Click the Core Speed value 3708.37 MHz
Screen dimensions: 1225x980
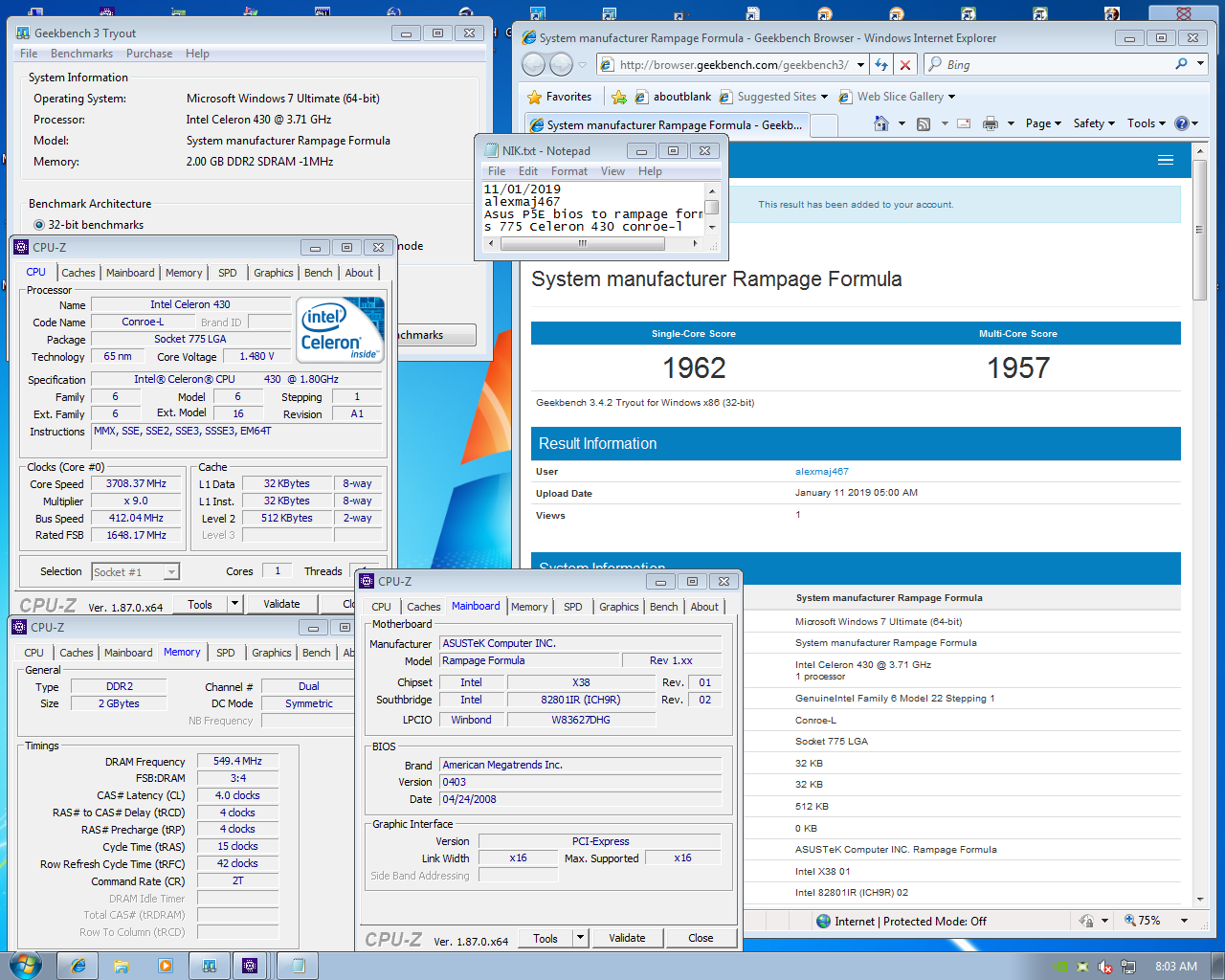[x=136, y=484]
